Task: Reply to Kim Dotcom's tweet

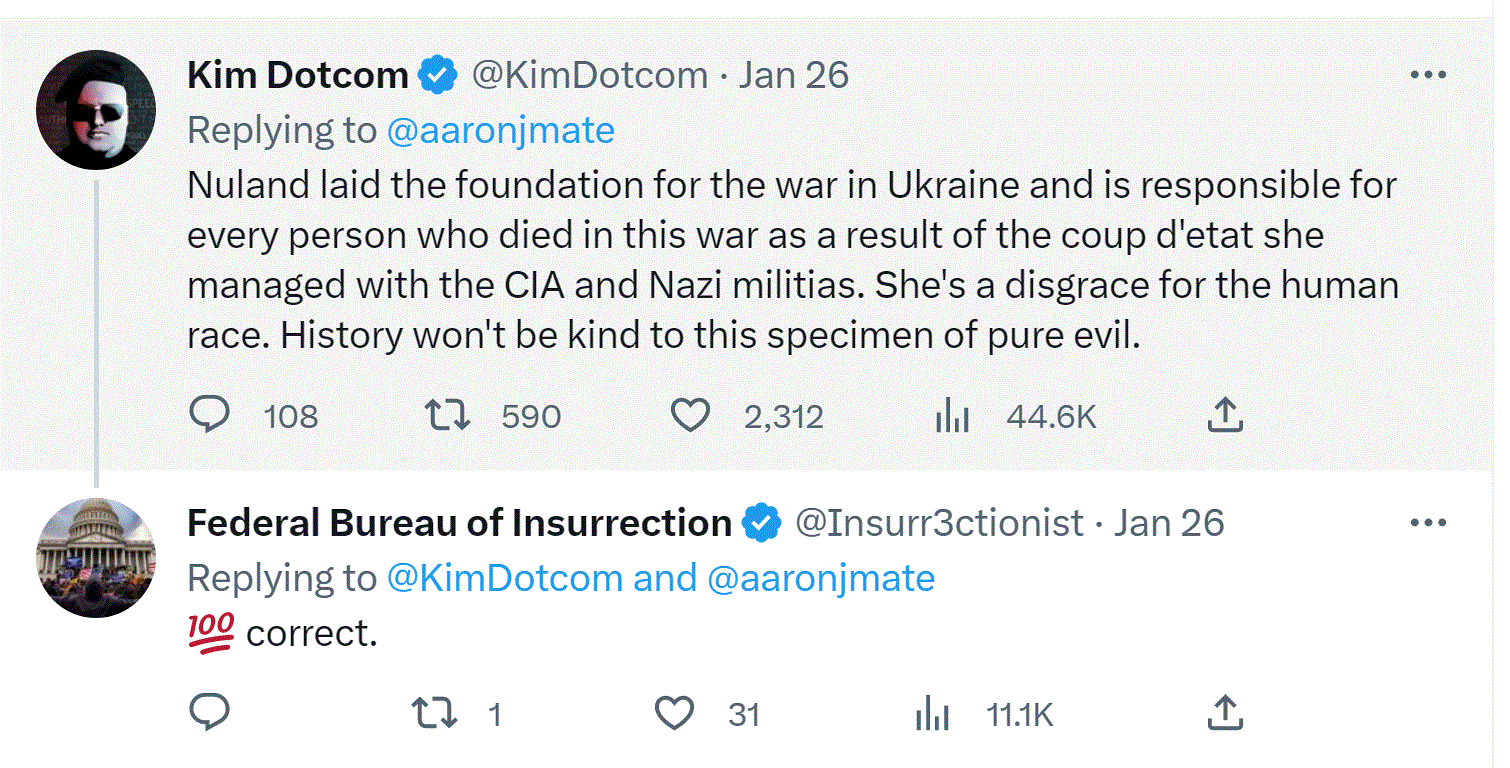Action: coord(210,415)
